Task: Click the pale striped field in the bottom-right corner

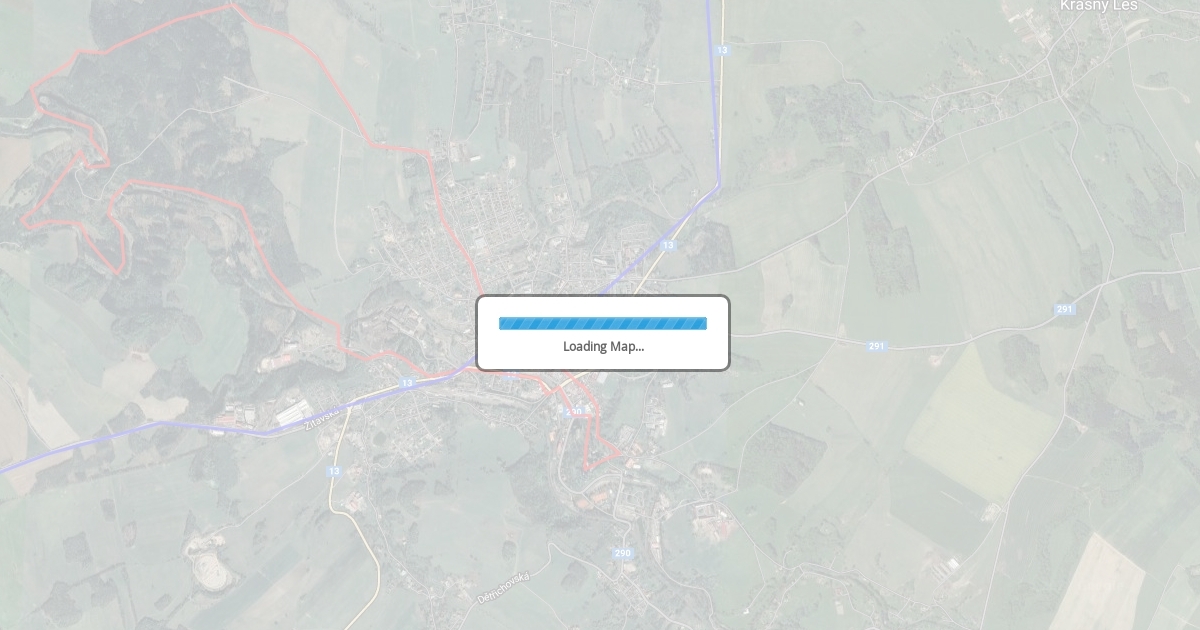Action: tap(1098, 585)
